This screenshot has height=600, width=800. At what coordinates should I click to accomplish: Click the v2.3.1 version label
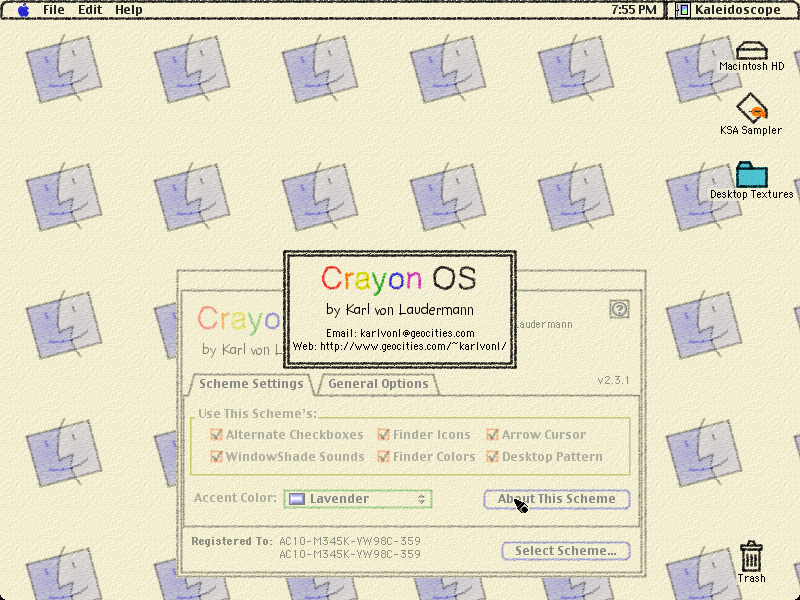(613, 380)
